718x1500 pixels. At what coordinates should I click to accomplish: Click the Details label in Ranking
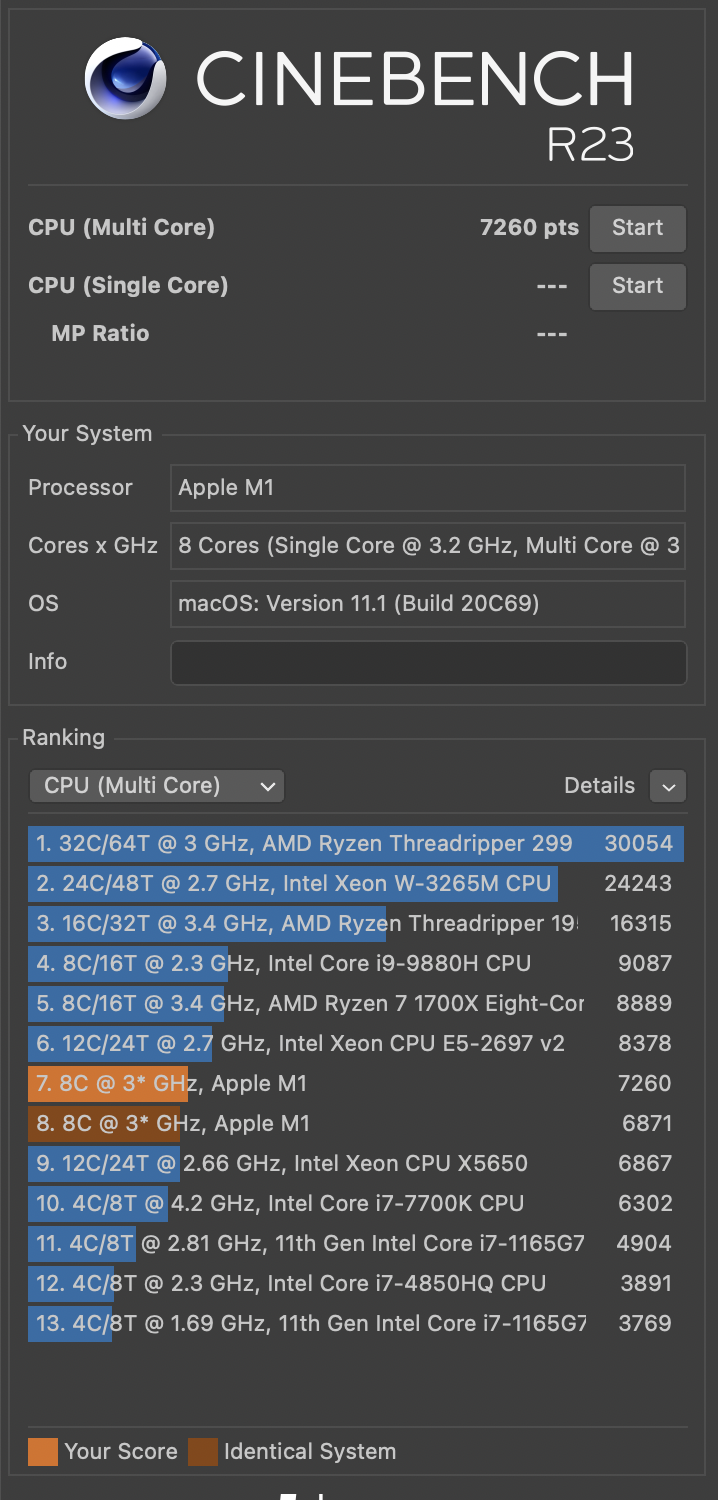599,786
